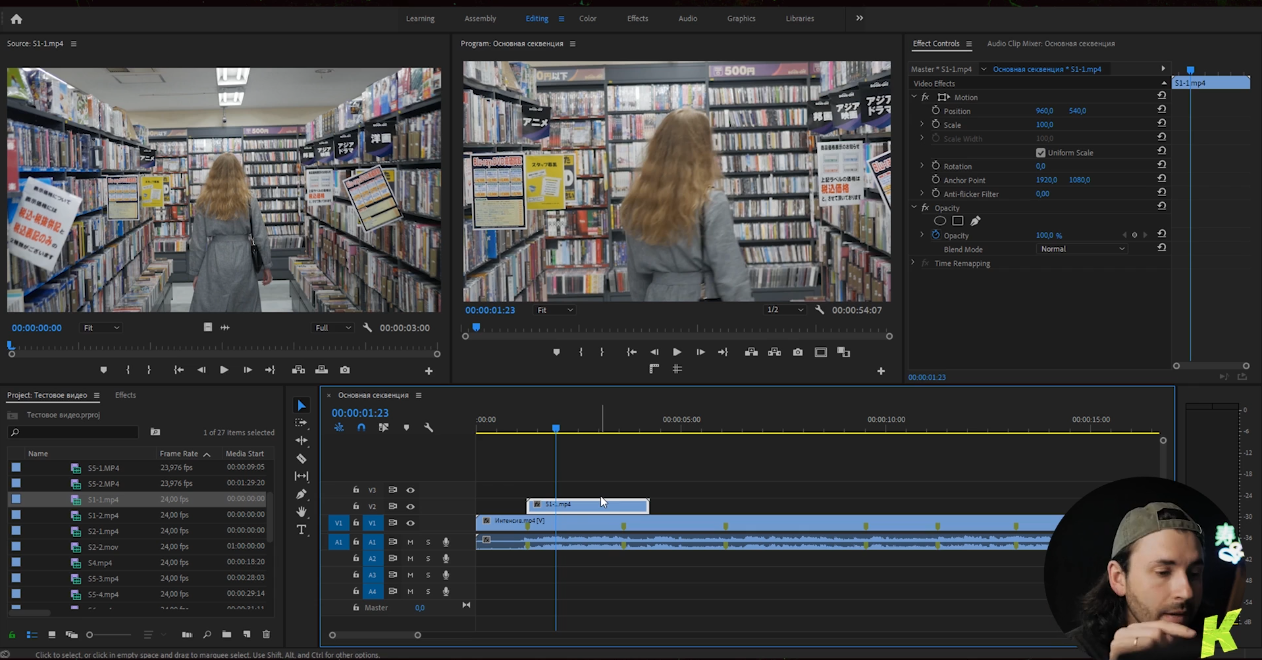Image resolution: width=1262 pixels, height=660 pixels.
Task: Select S2-2.mov in the project list
Action: [x=103, y=547]
